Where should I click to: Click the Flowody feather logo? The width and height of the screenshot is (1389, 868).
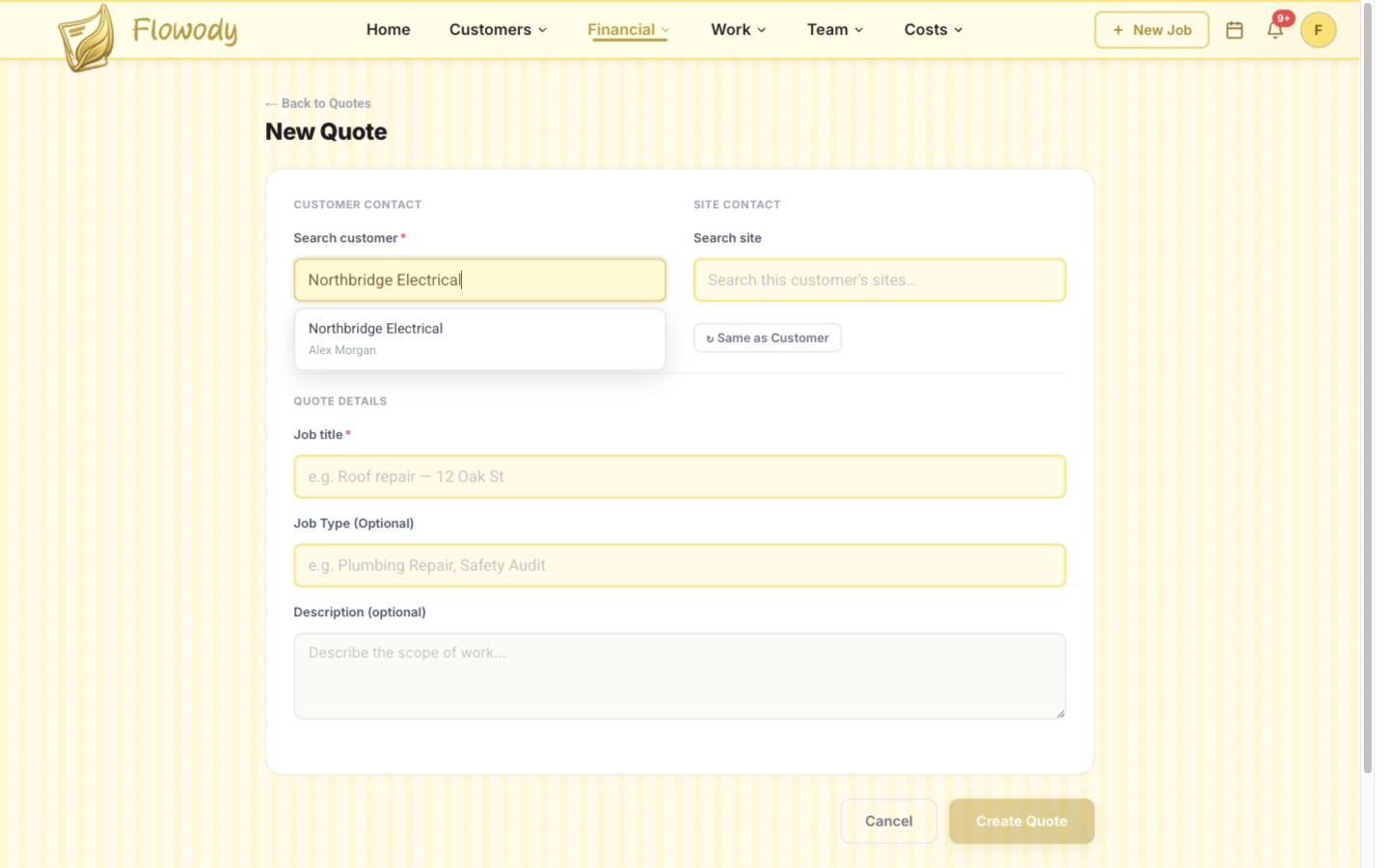pos(86,38)
